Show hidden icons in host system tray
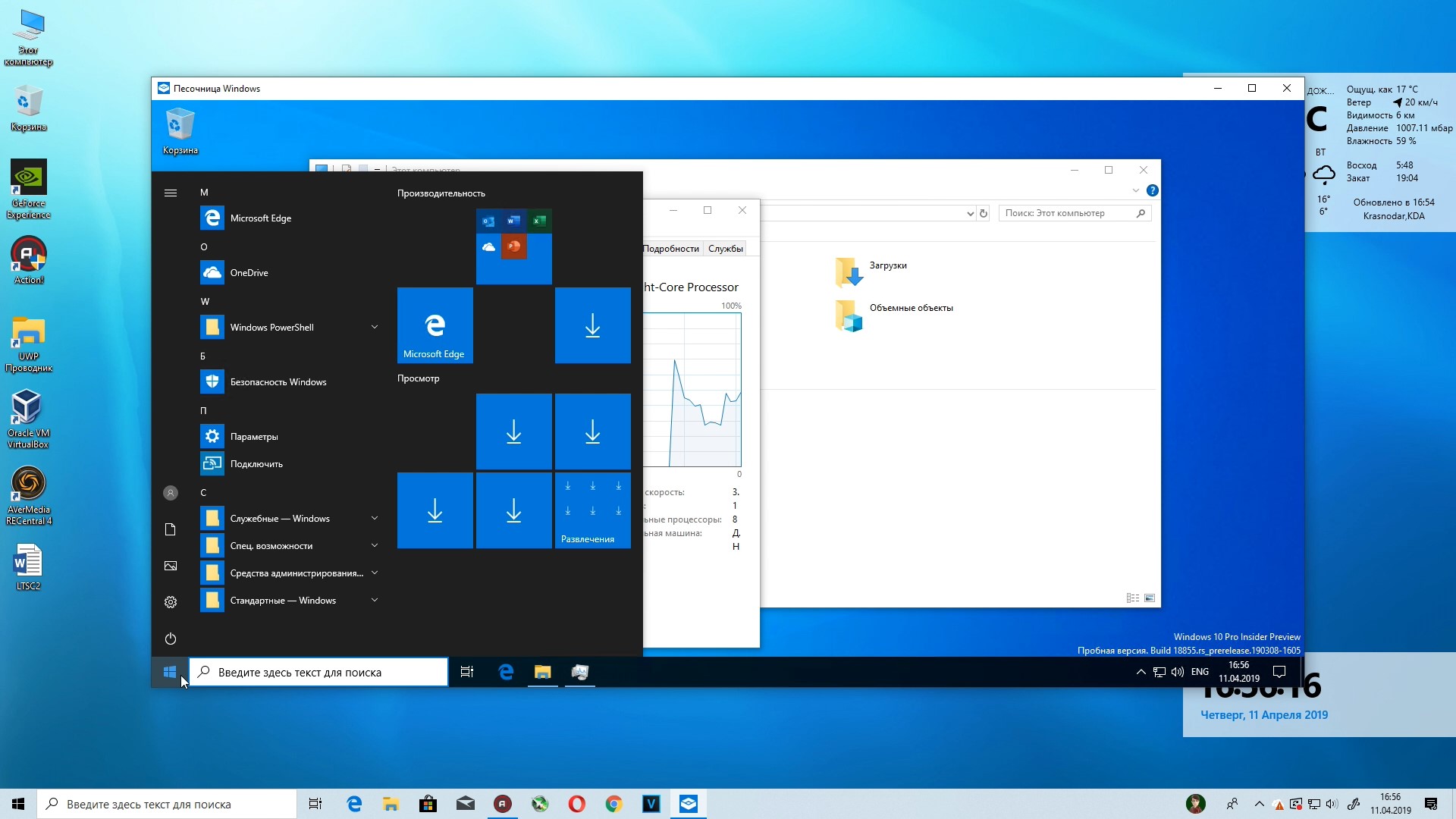This screenshot has width=1456, height=819. tap(1260, 804)
